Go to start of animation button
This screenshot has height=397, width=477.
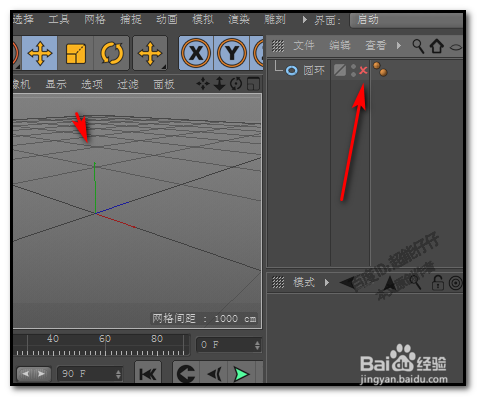click(148, 374)
